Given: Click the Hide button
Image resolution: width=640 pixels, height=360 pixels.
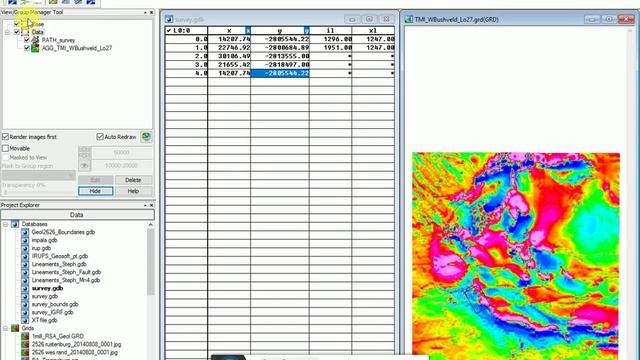Looking at the screenshot, I should 96,191.
